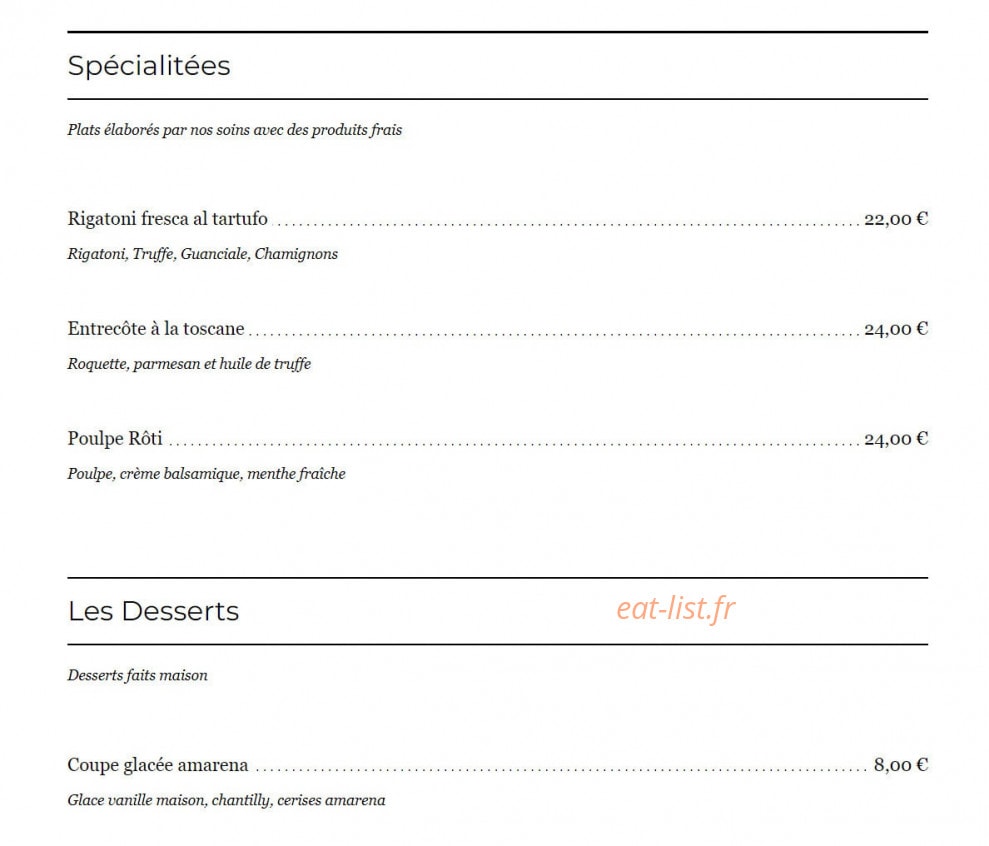Click the Entrecôte 24,00 € price
This screenshot has width=989, height=846.
[x=896, y=329]
